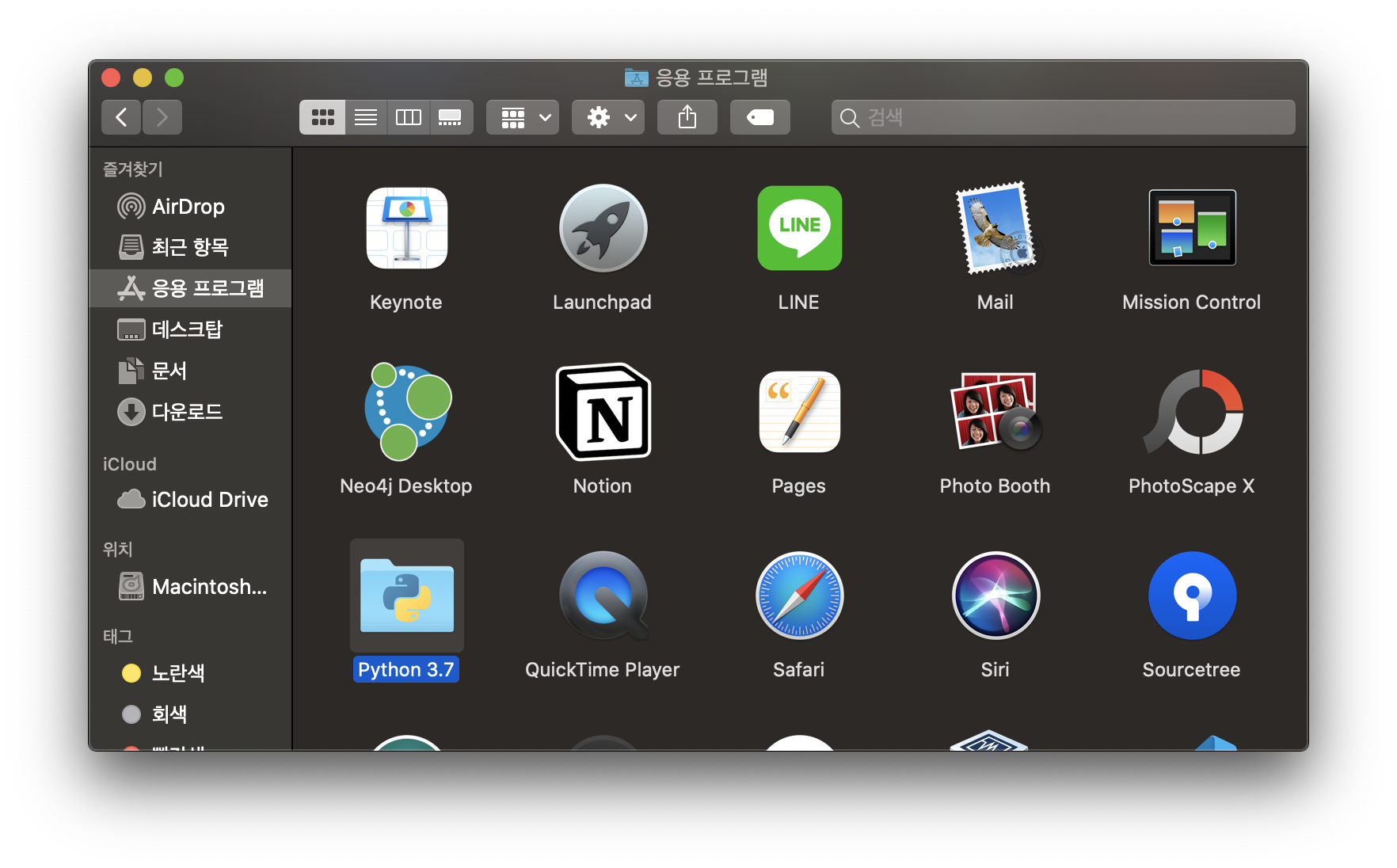The height and width of the screenshot is (868, 1397).
Task: Click the Python 3.7 name label
Action: 406,669
